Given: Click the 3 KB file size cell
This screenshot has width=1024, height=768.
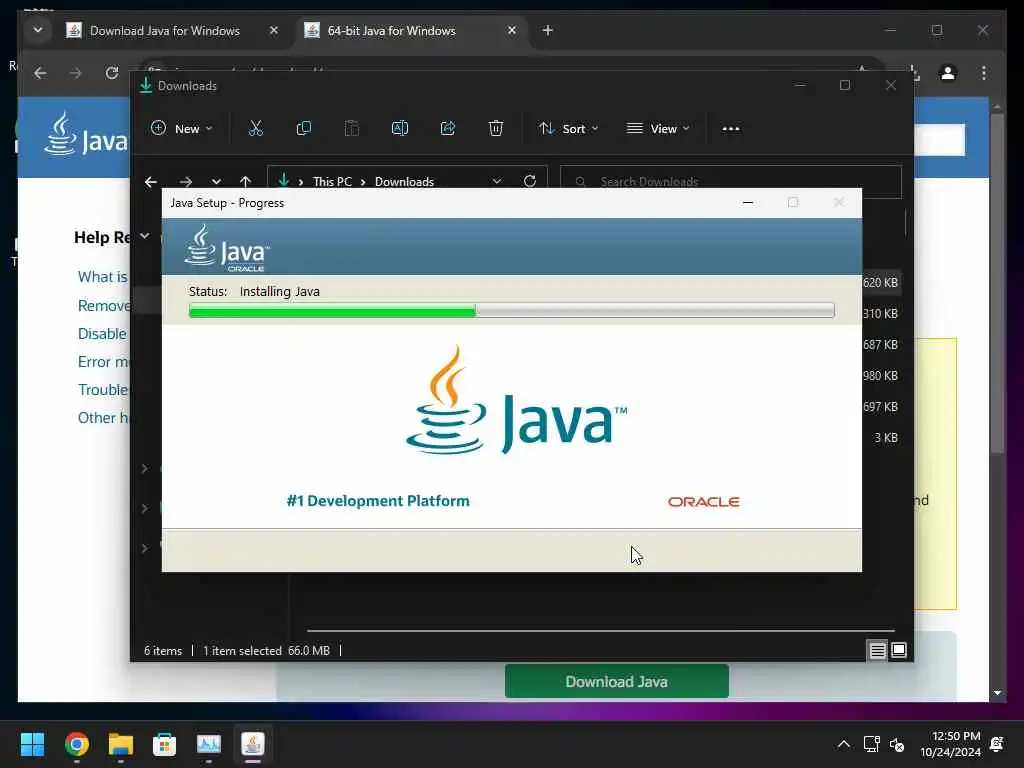Looking at the screenshot, I should point(886,438).
